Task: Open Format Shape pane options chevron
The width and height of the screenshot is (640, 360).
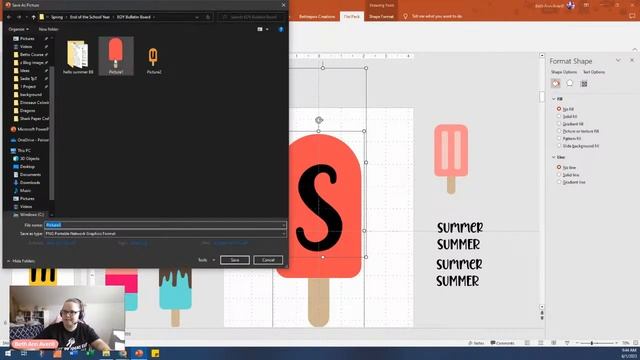Action: (x=618, y=60)
